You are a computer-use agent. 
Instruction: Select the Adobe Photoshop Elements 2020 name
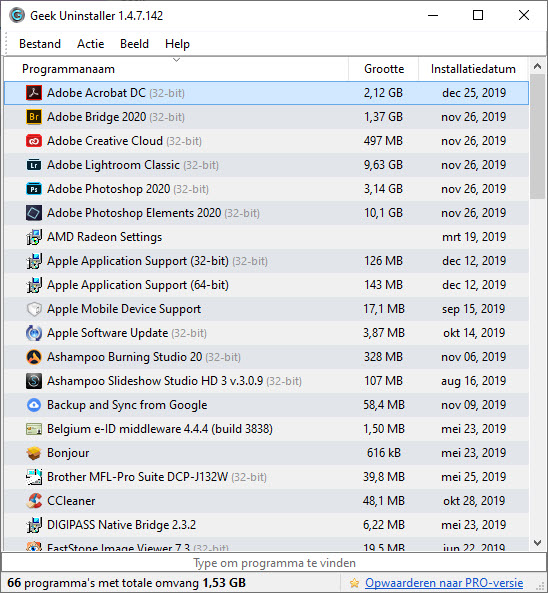pos(134,213)
